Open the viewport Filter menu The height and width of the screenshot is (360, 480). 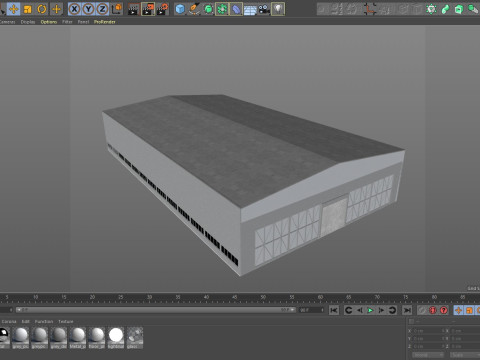click(67, 22)
